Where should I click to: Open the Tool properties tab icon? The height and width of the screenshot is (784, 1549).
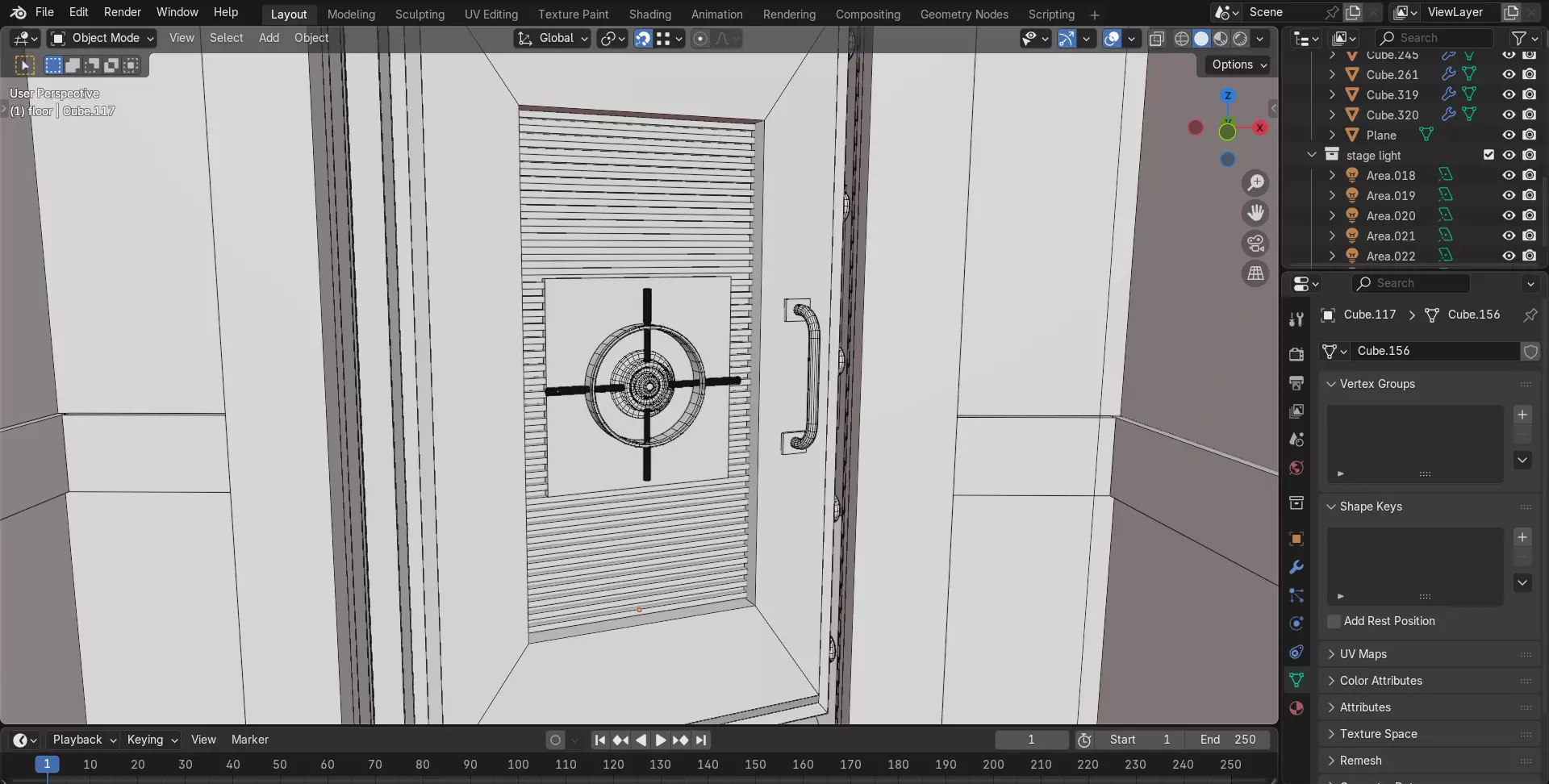click(1296, 319)
